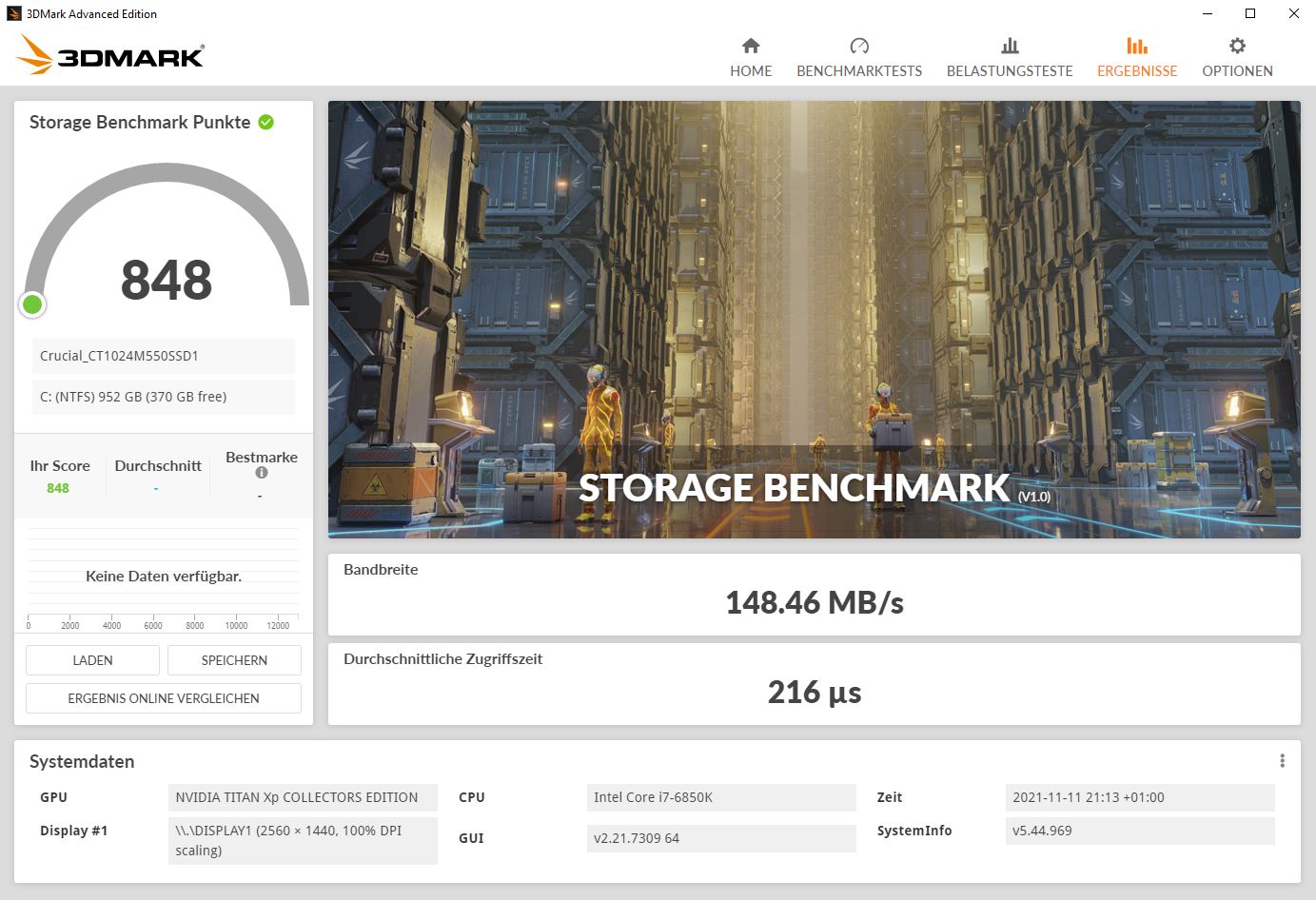Click the Intel Core i7-6850K value
The height and width of the screenshot is (900, 1316).
721,797
